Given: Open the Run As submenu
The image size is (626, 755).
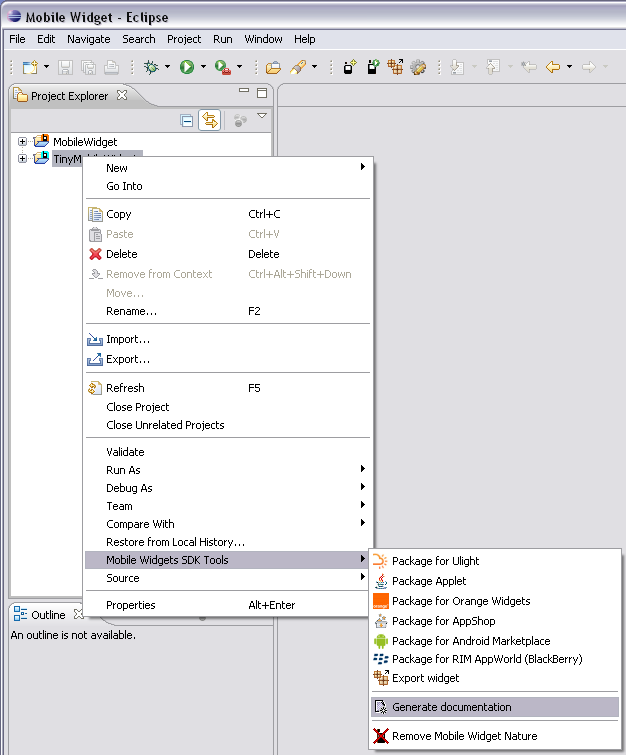Looking at the screenshot, I should pos(227,470).
